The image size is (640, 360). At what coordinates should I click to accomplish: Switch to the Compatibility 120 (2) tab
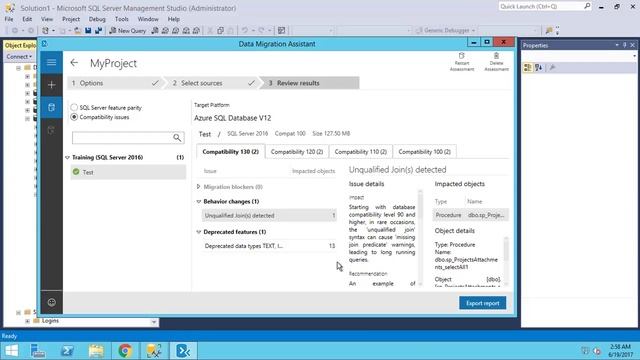pyautogui.click(x=297, y=151)
